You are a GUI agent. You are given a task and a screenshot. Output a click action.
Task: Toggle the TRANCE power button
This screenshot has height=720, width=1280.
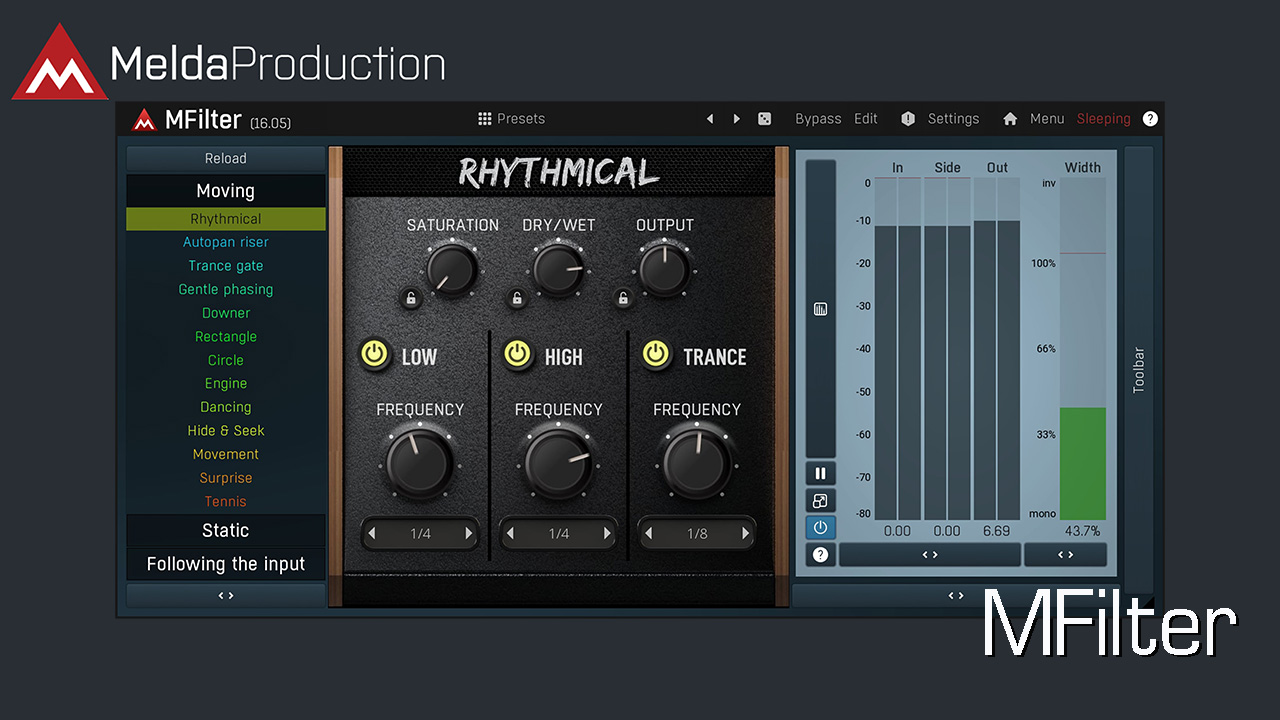pos(655,354)
